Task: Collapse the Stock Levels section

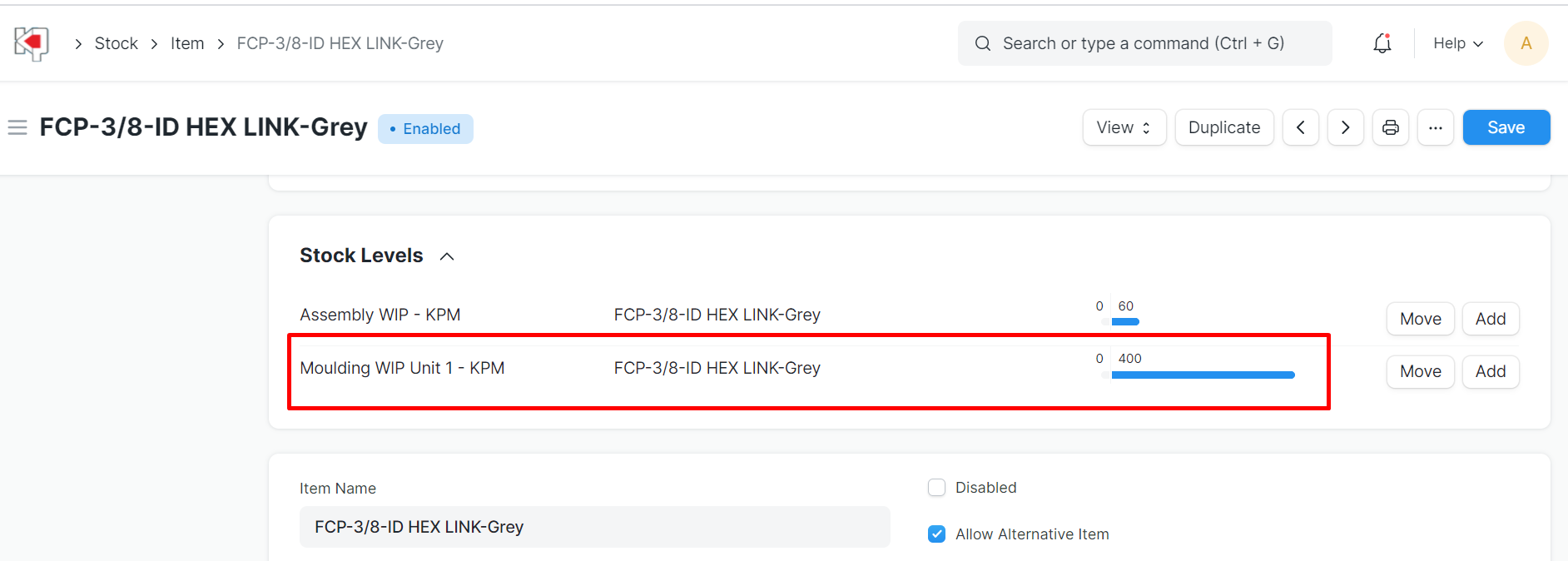Action: coord(447,256)
